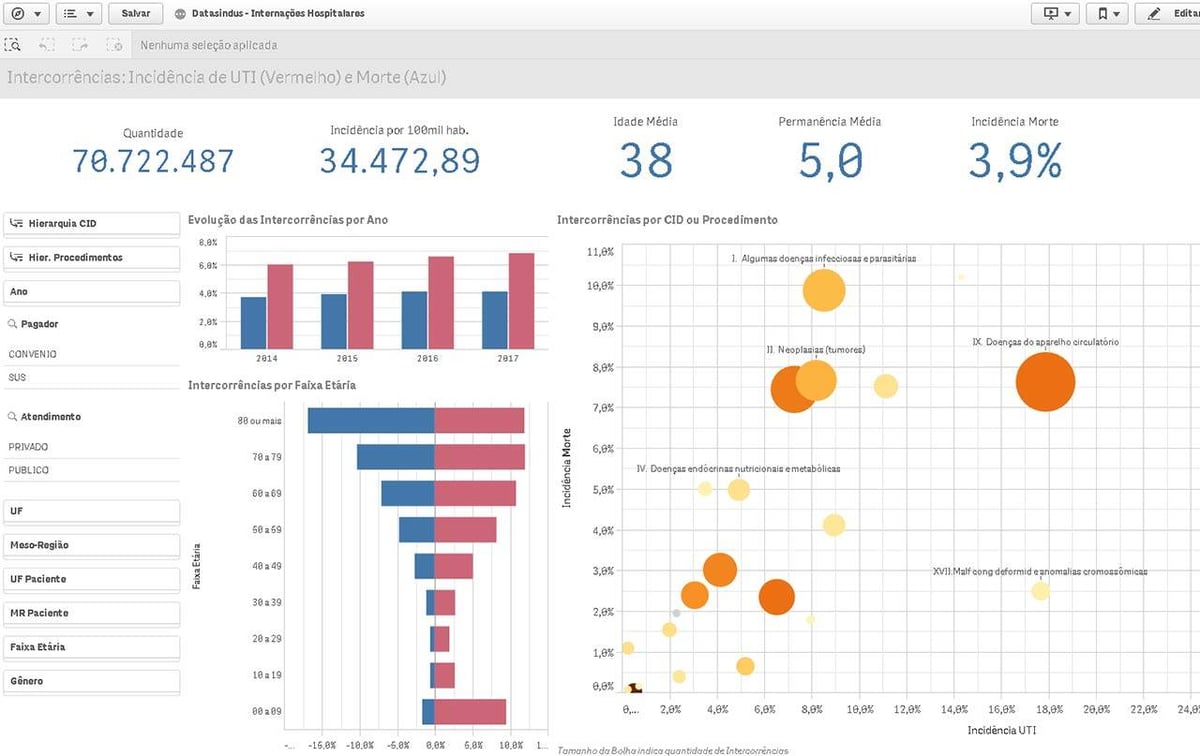Open the presentation screen dropdown
This screenshot has height=756, width=1200.
(1056, 14)
